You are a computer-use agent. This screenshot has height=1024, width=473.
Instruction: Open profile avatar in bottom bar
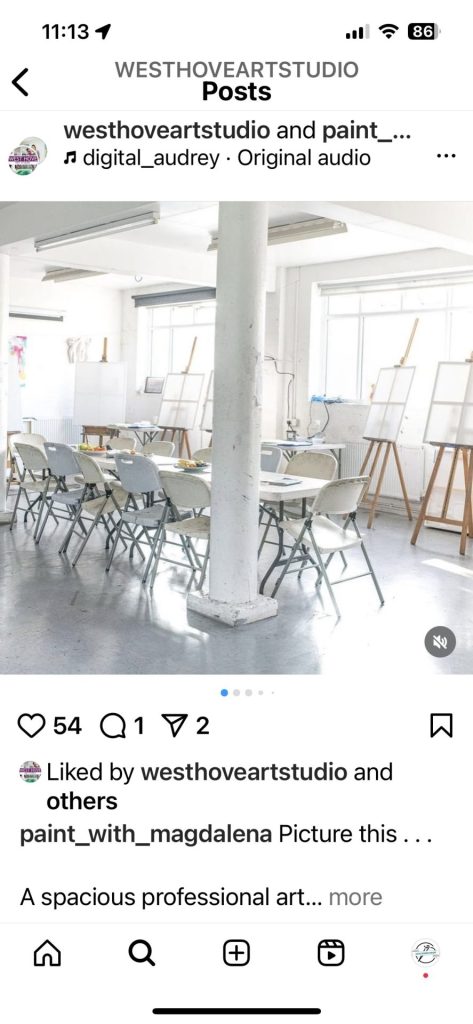pos(425,952)
